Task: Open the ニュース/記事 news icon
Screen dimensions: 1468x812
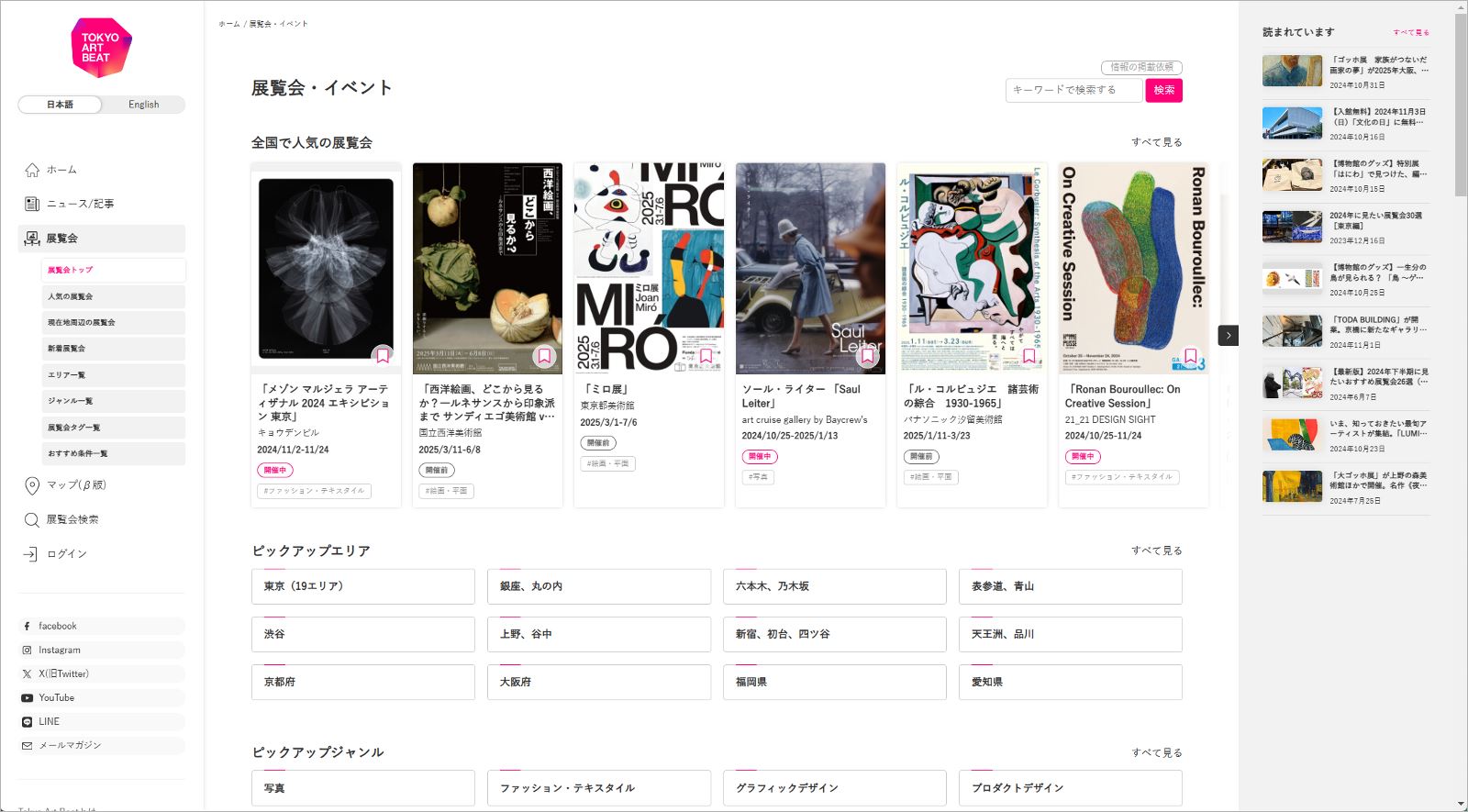Action: (32, 204)
